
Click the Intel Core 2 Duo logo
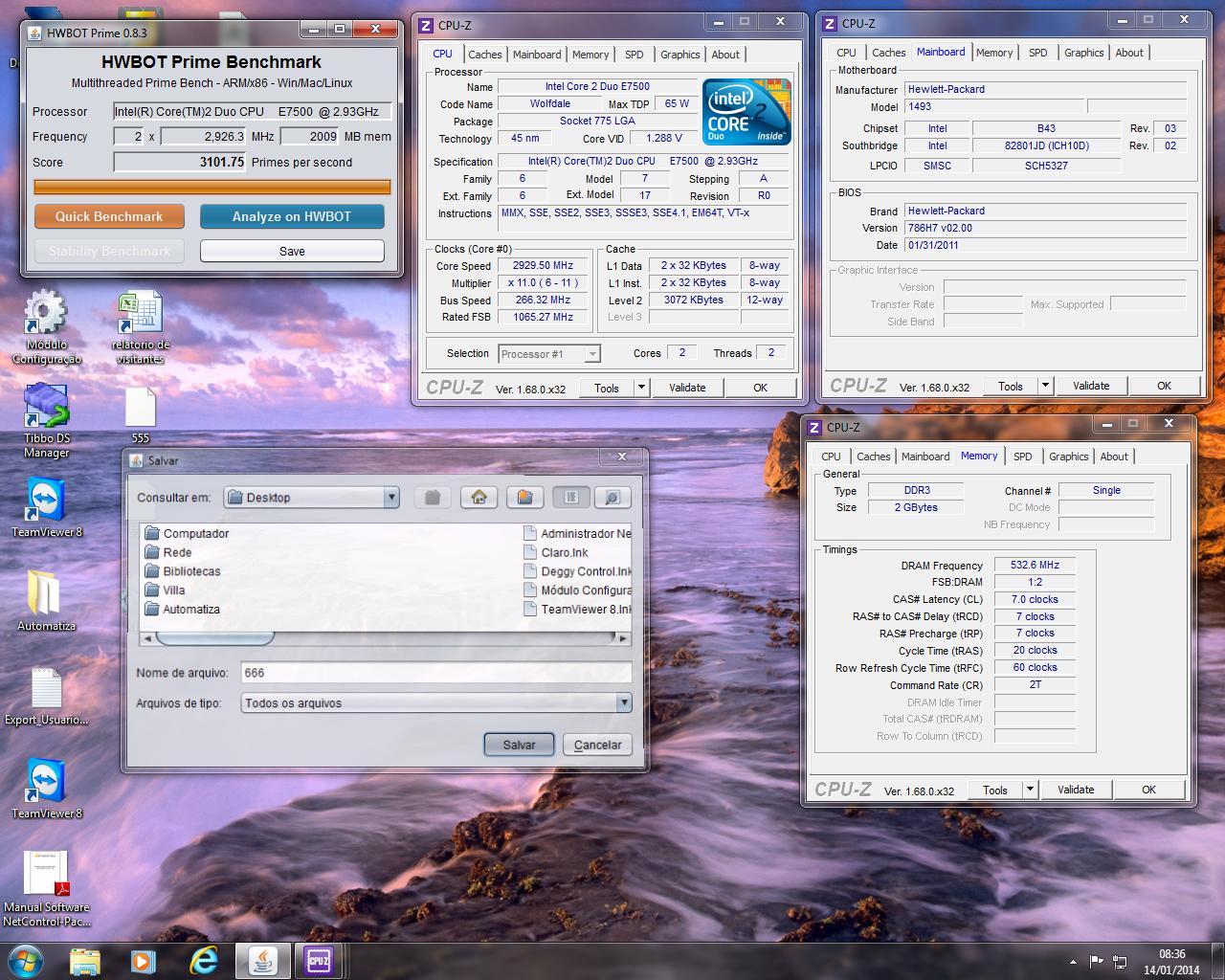pyautogui.click(x=747, y=112)
